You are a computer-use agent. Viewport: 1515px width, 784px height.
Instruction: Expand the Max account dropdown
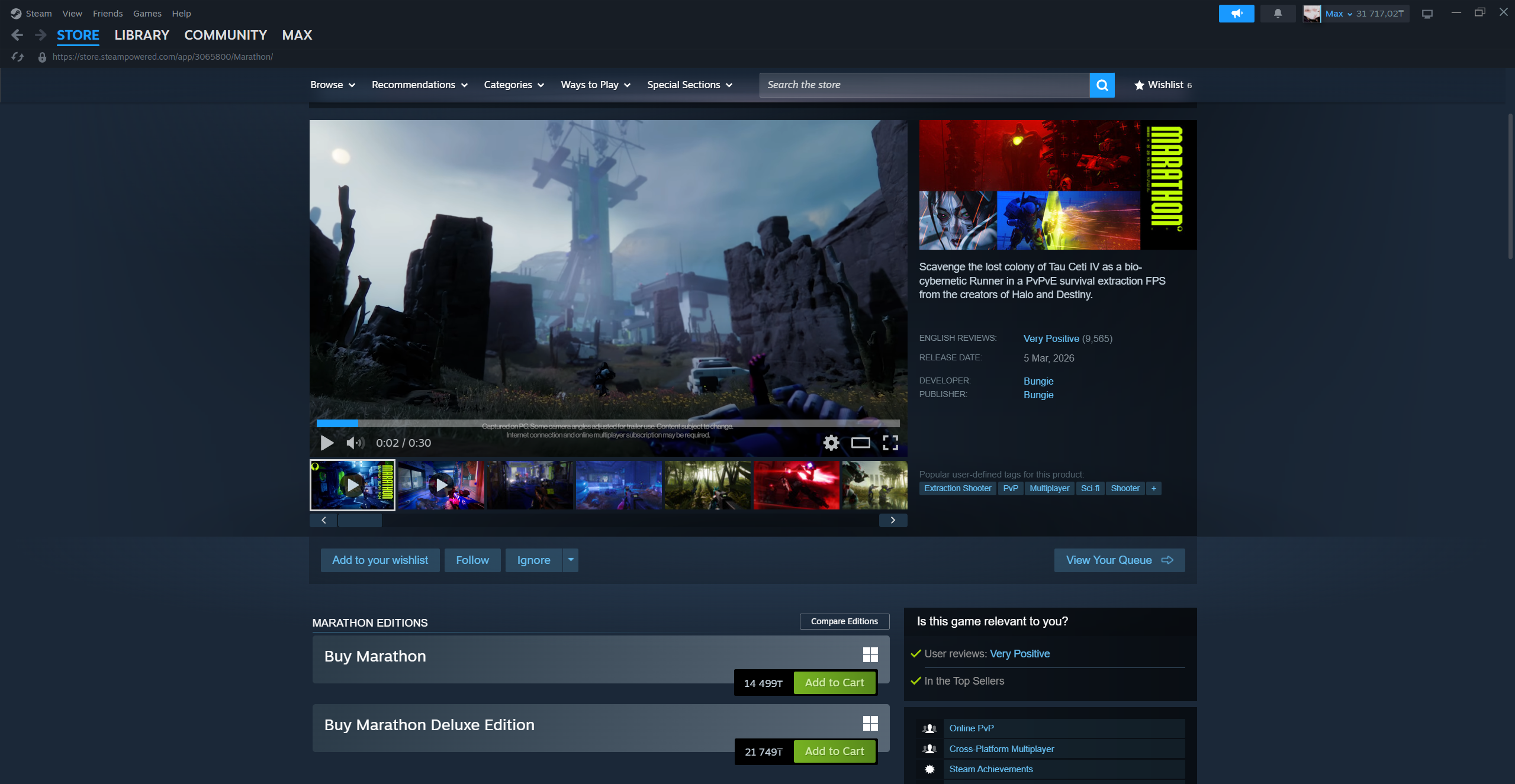tap(1339, 13)
